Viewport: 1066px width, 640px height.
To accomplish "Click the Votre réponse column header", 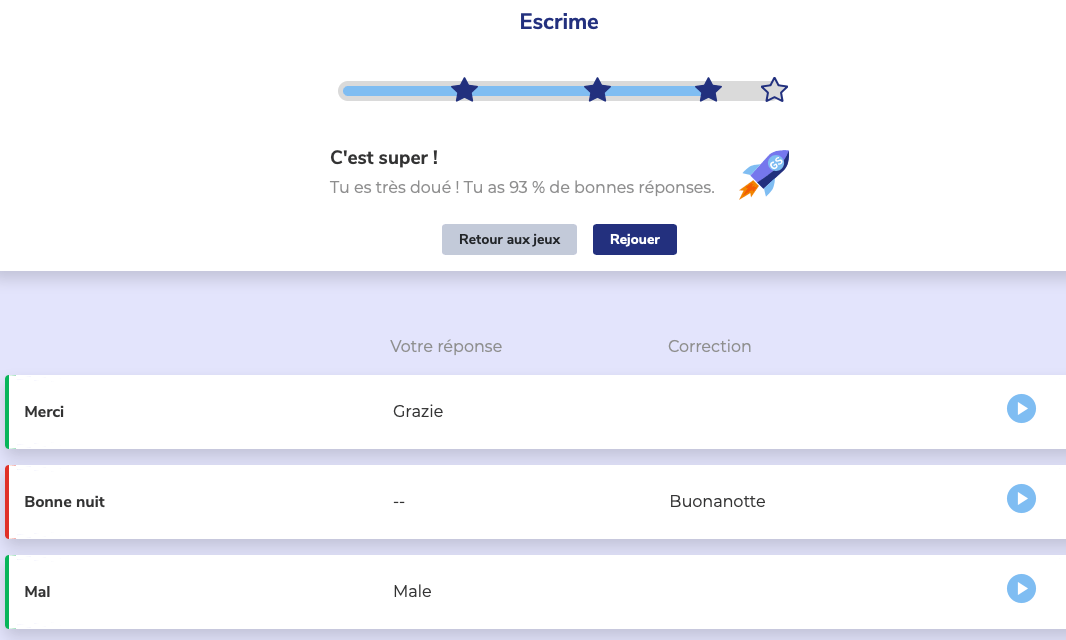I will coord(446,347).
